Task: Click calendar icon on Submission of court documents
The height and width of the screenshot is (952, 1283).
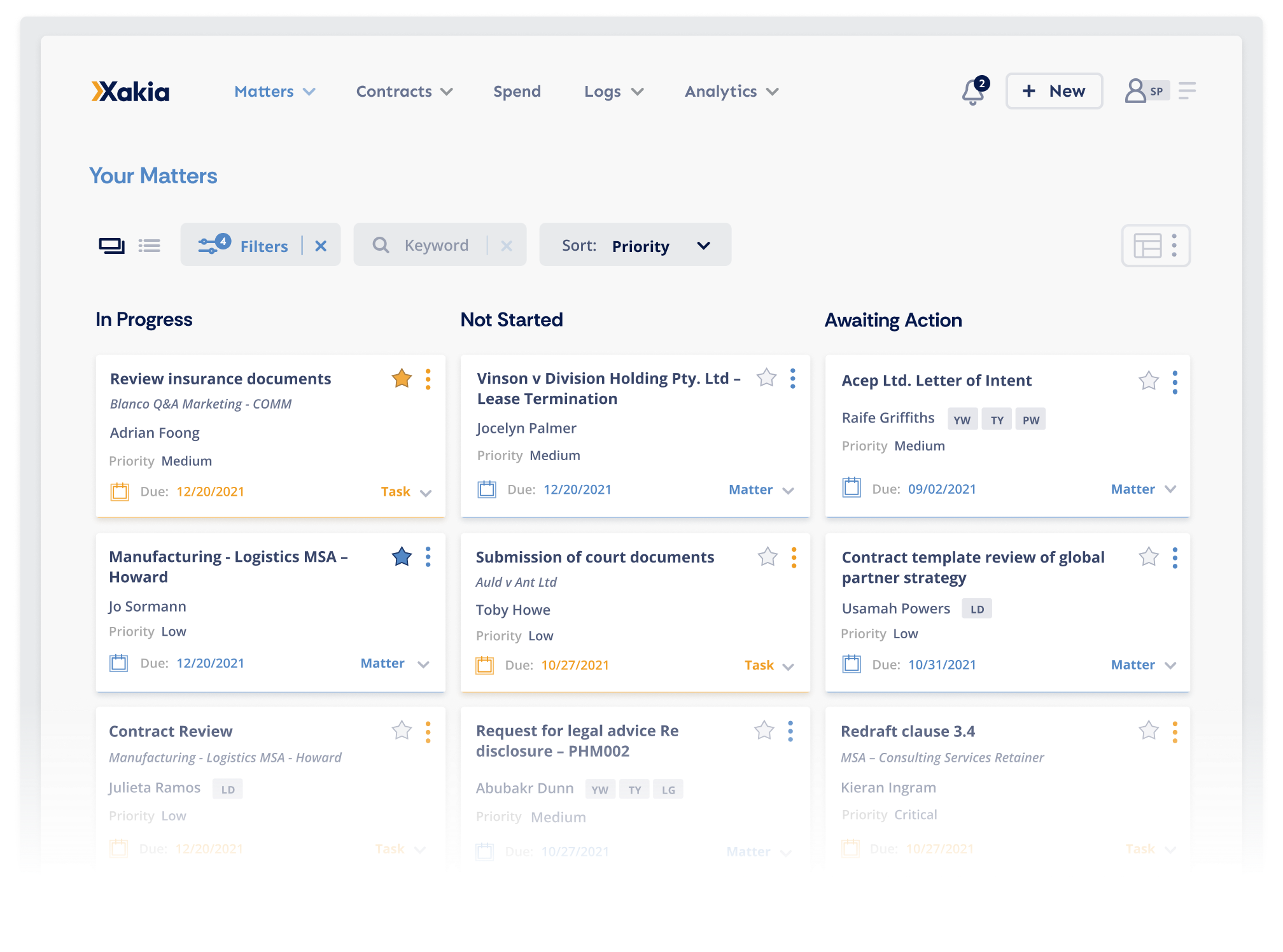Action: click(x=485, y=665)
